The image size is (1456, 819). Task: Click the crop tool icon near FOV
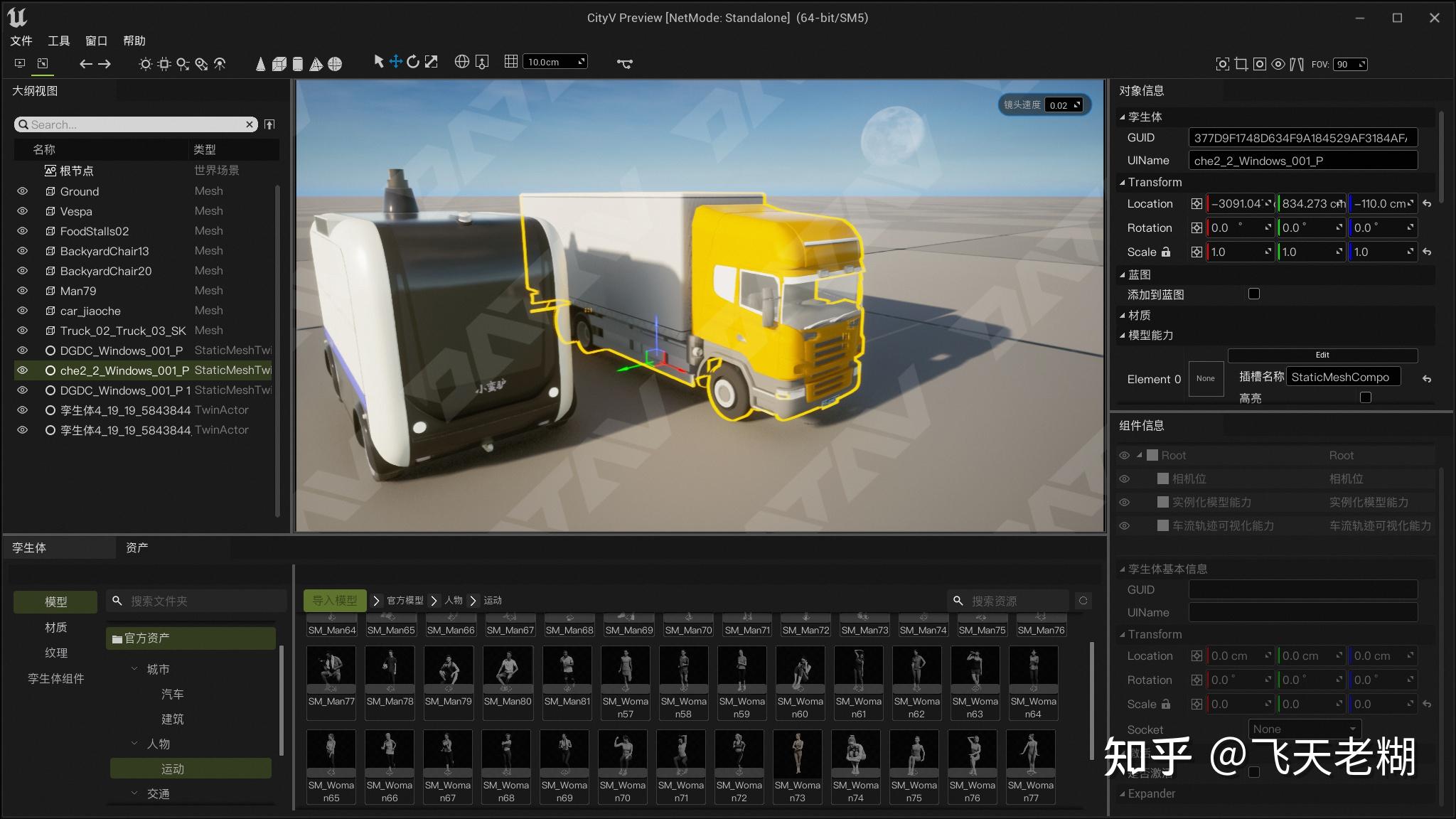coord(1241,64)
